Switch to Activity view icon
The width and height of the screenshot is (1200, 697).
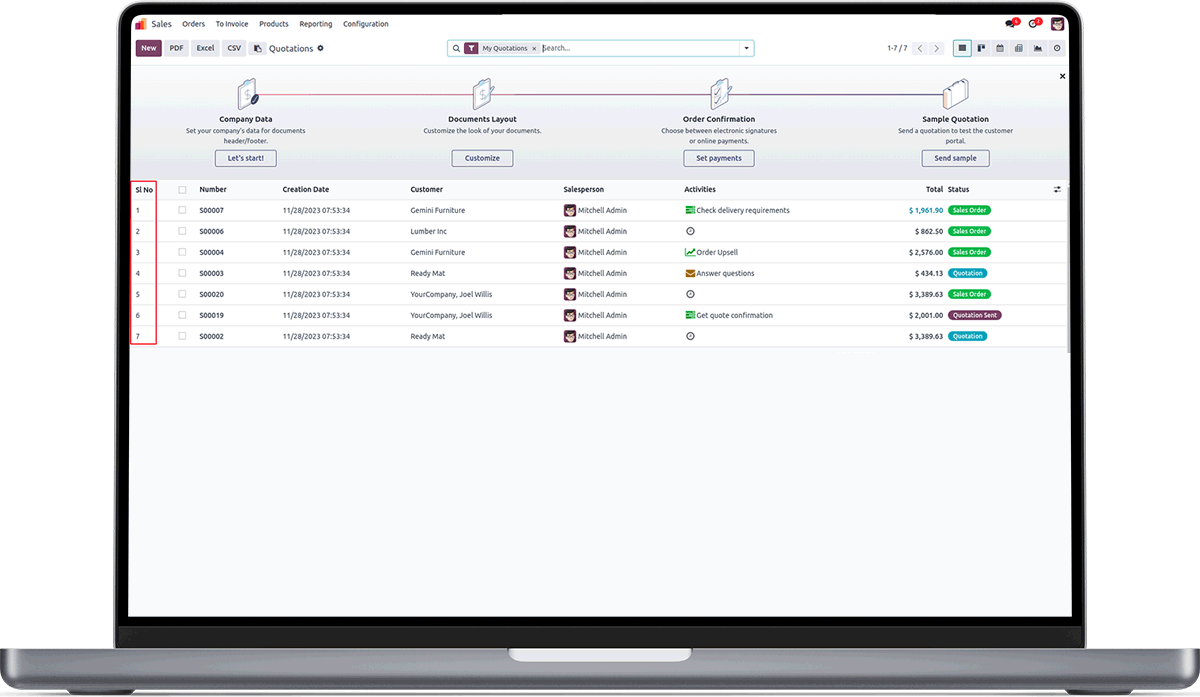point(1057,48)
